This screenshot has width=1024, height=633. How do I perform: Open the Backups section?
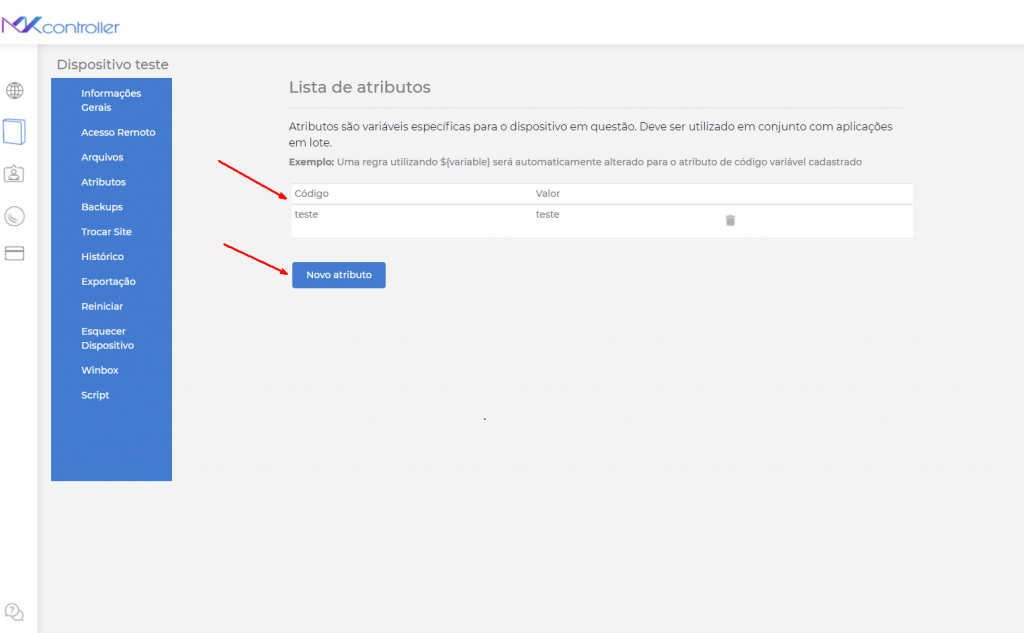[x=100, y=206]
